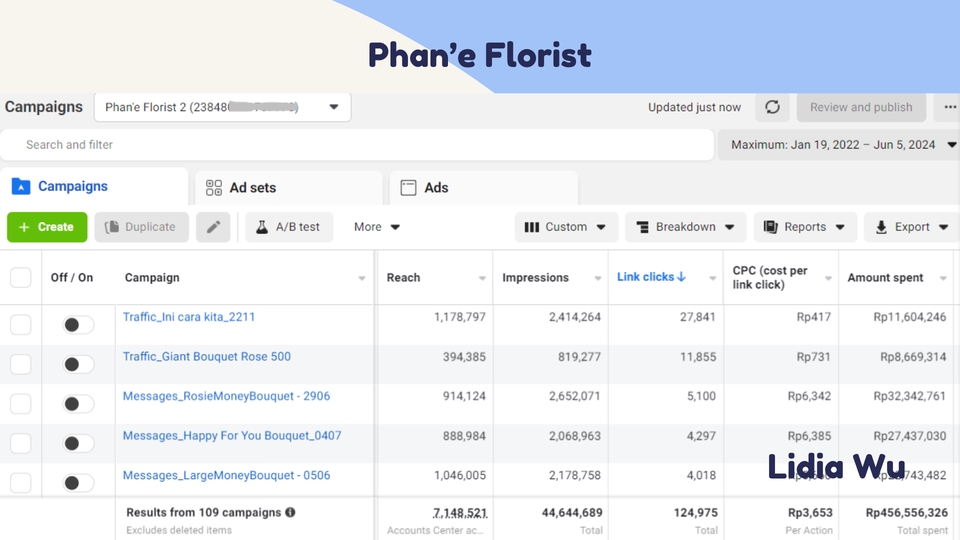This screenshot has height=540, width=960.
Task: Tick checkbox for Messages_RosieMoneyBouquet - 2906 row
Action: [x=21, y=403]
